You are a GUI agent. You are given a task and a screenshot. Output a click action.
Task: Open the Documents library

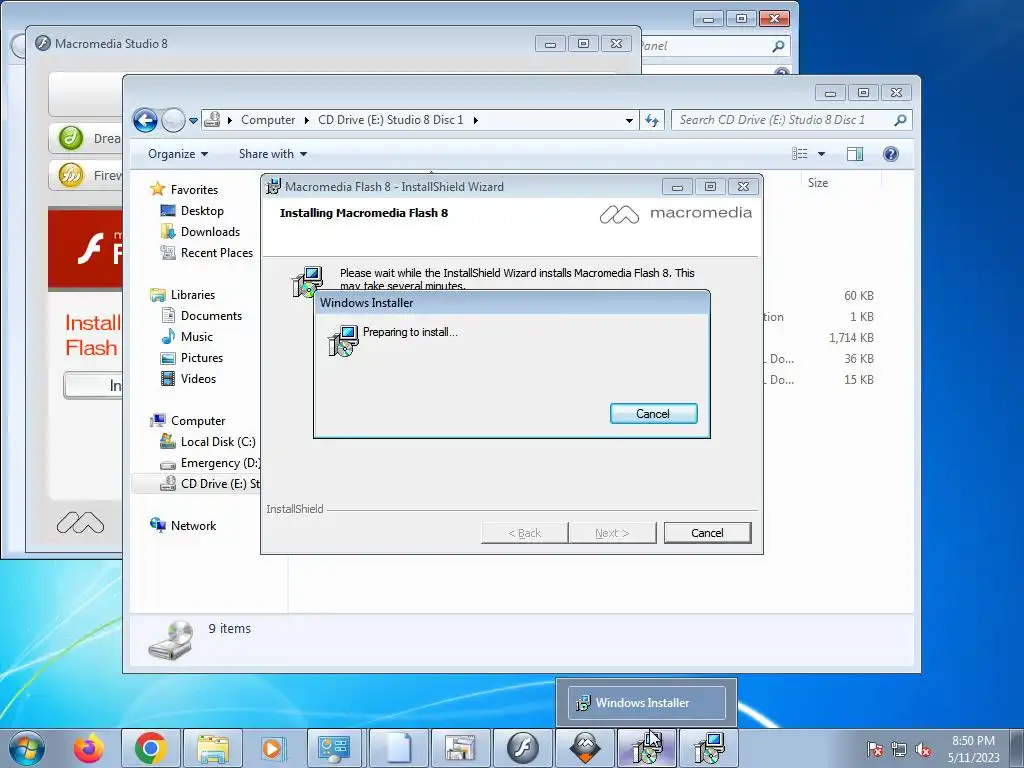tap(211, 316)
